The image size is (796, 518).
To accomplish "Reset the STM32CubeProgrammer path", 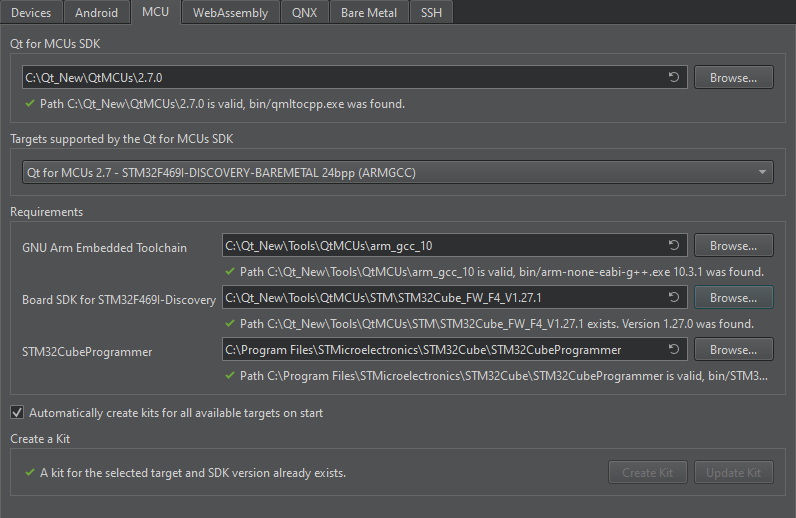I will [x=674, y=350].
